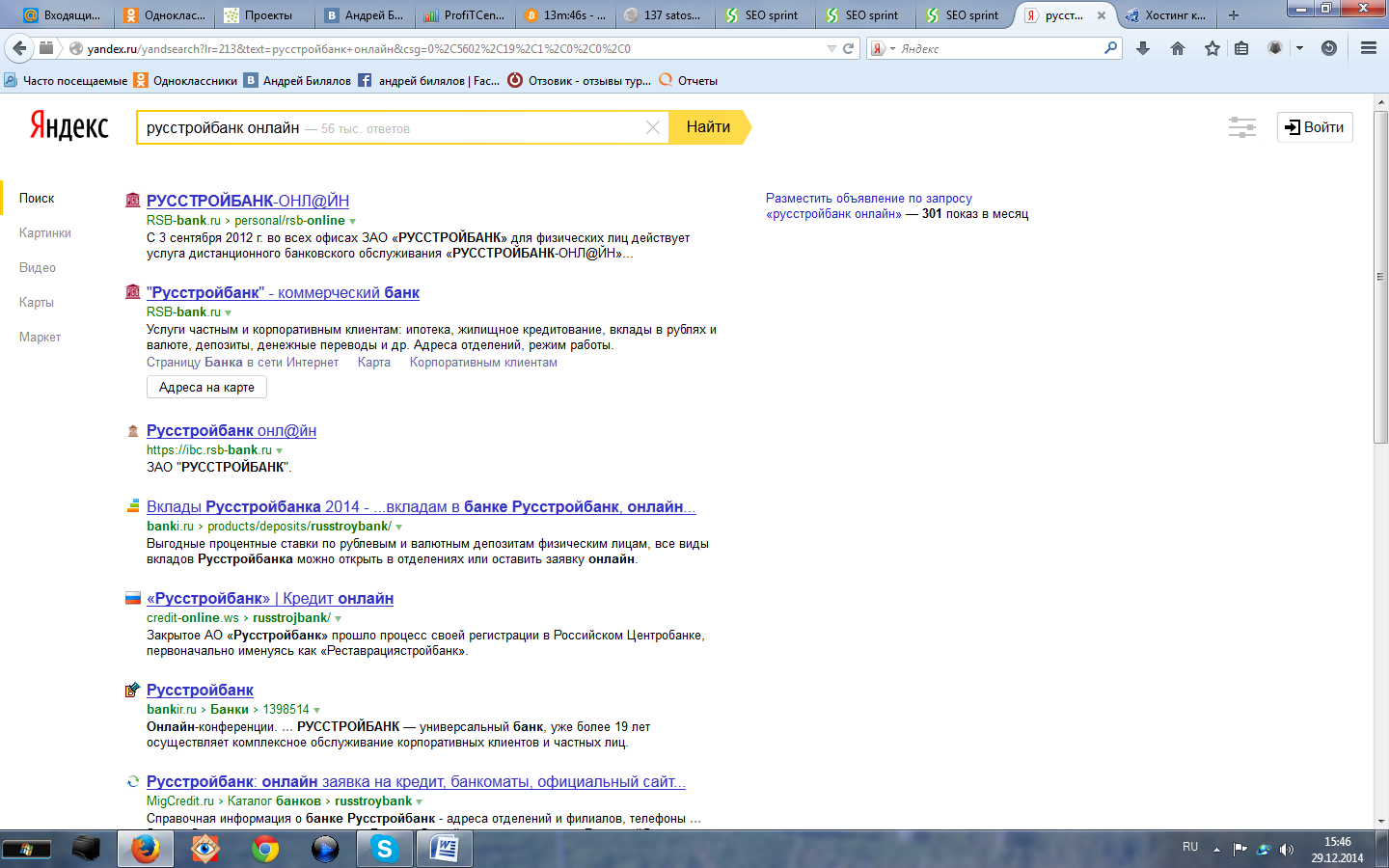The height and width of the screenshot is (868, 1389).
Task: Click the Войти login button
Action: [x=1315, y=127]
